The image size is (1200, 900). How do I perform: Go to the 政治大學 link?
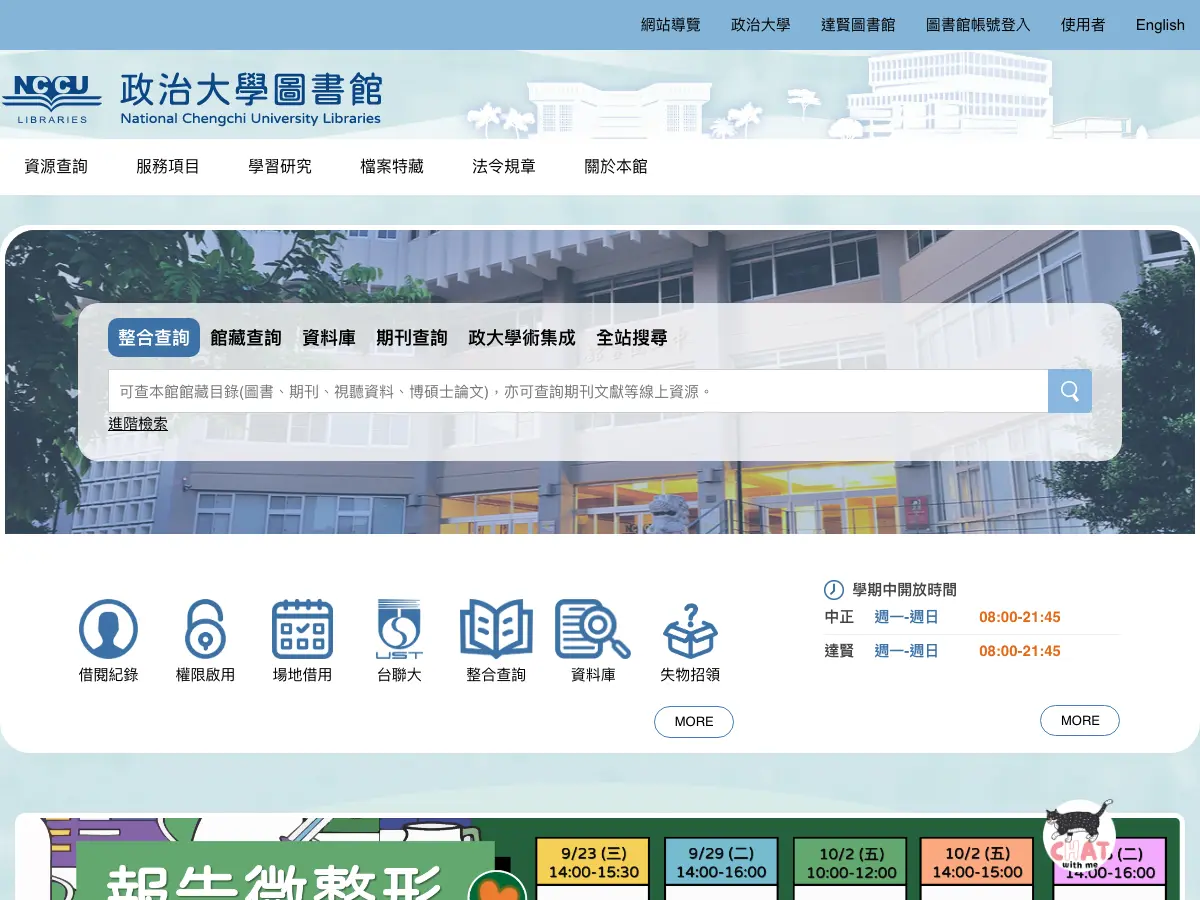pos(761,25)
